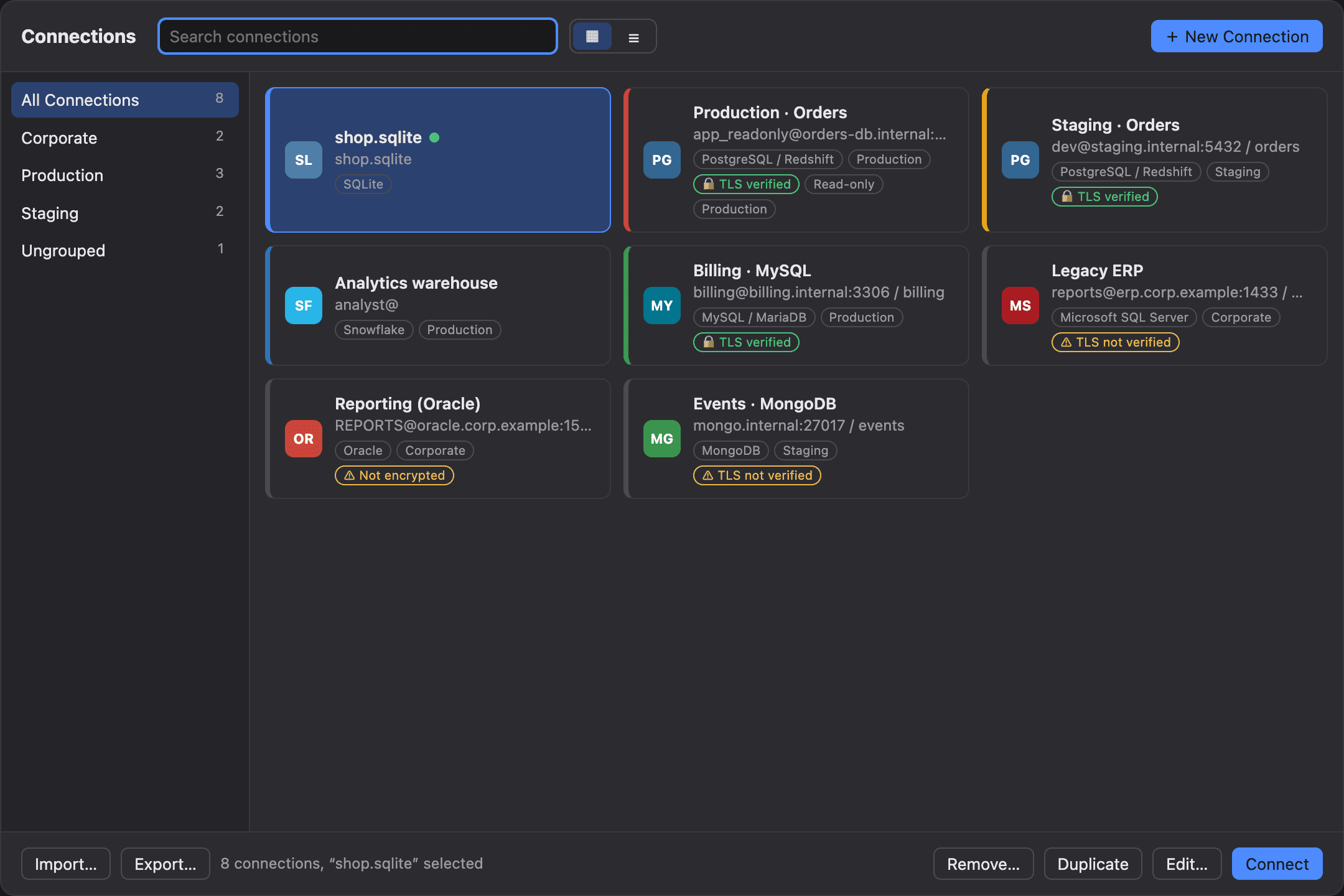The image size is (1344, 896).
Task: Click the SL icon on shop.sqlite card
Action: (x=304, y=160)
